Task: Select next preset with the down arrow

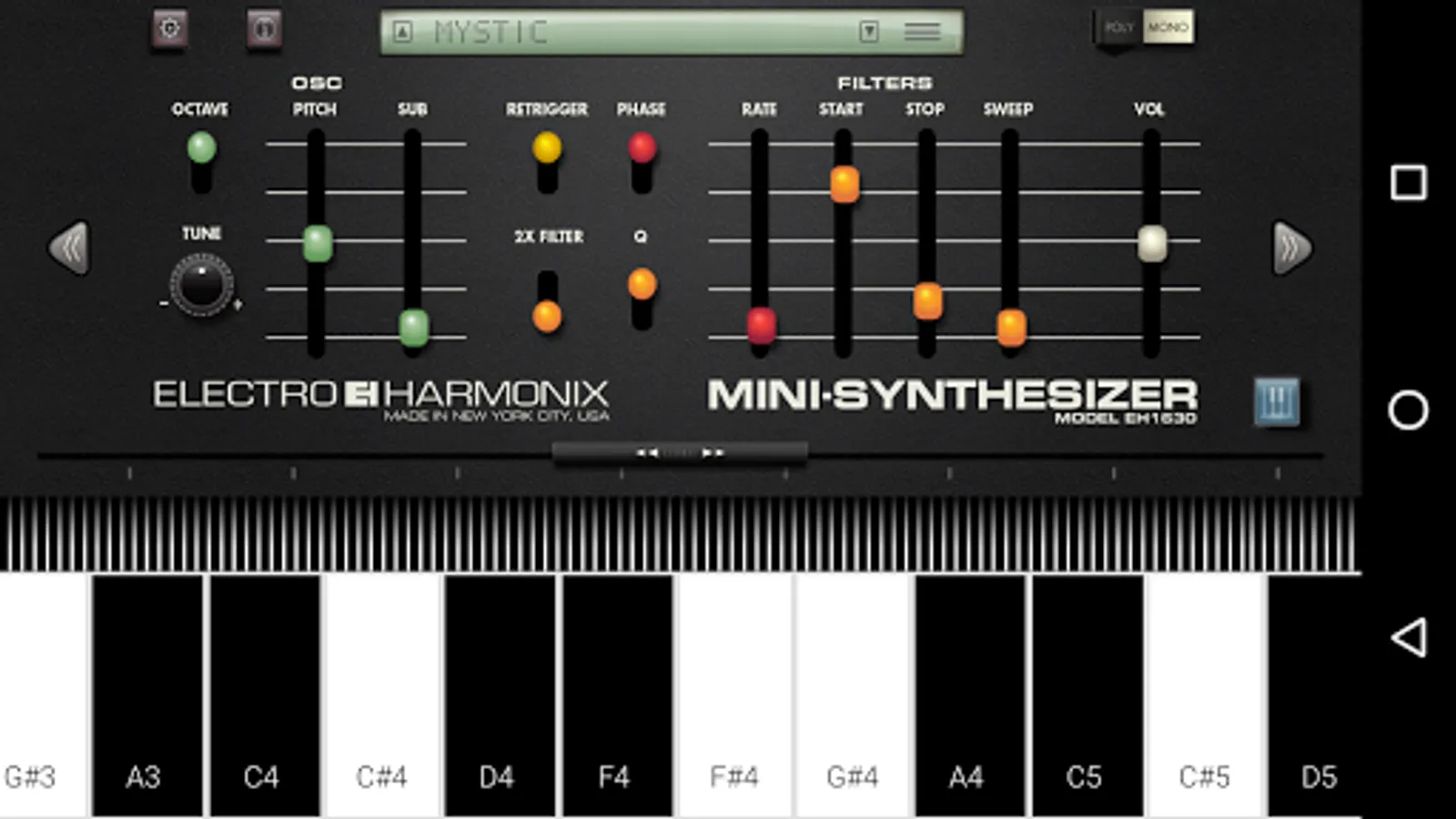Action: (x=869, y=33)
